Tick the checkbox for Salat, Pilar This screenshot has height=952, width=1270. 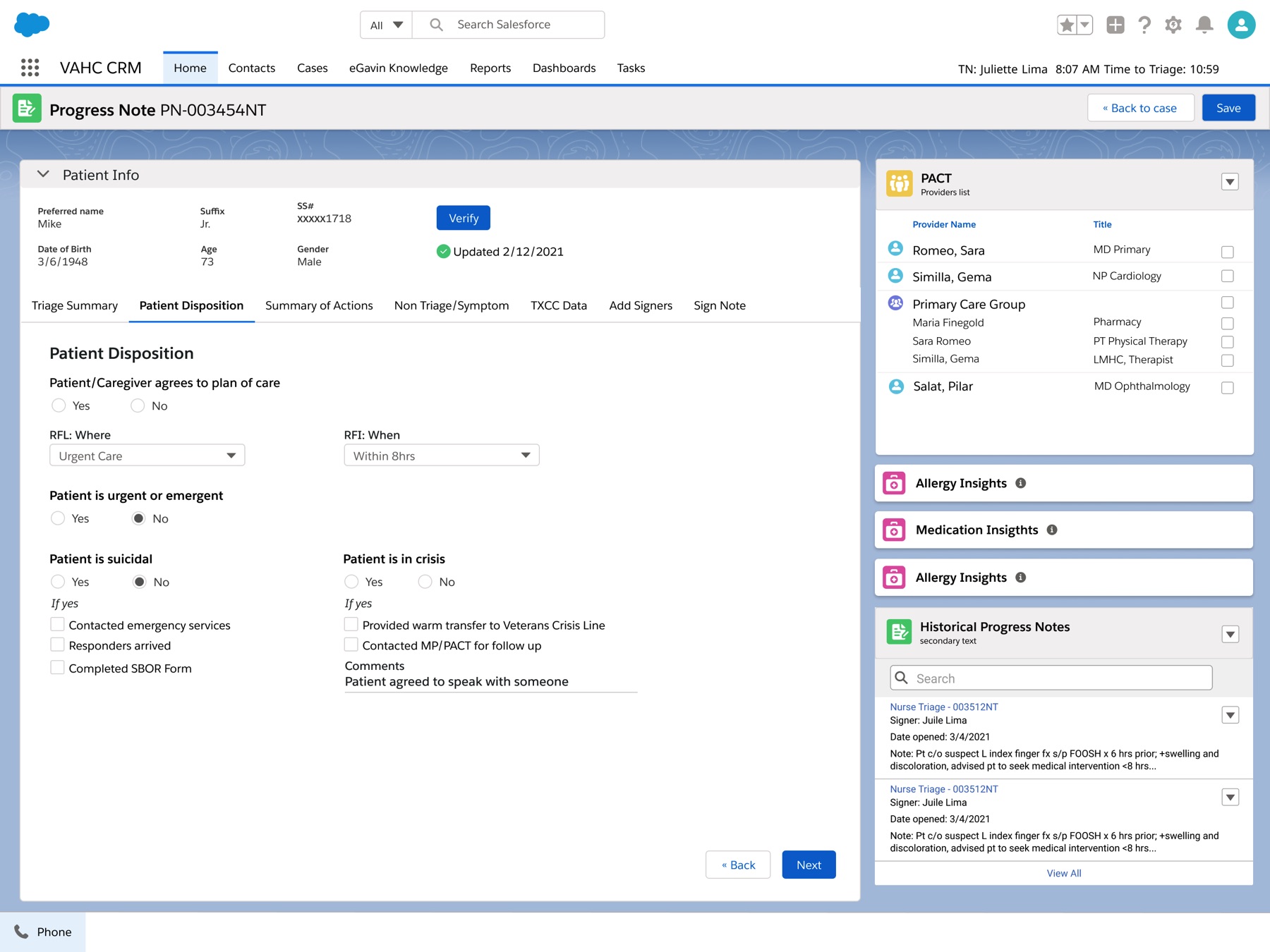(1228, 388)
